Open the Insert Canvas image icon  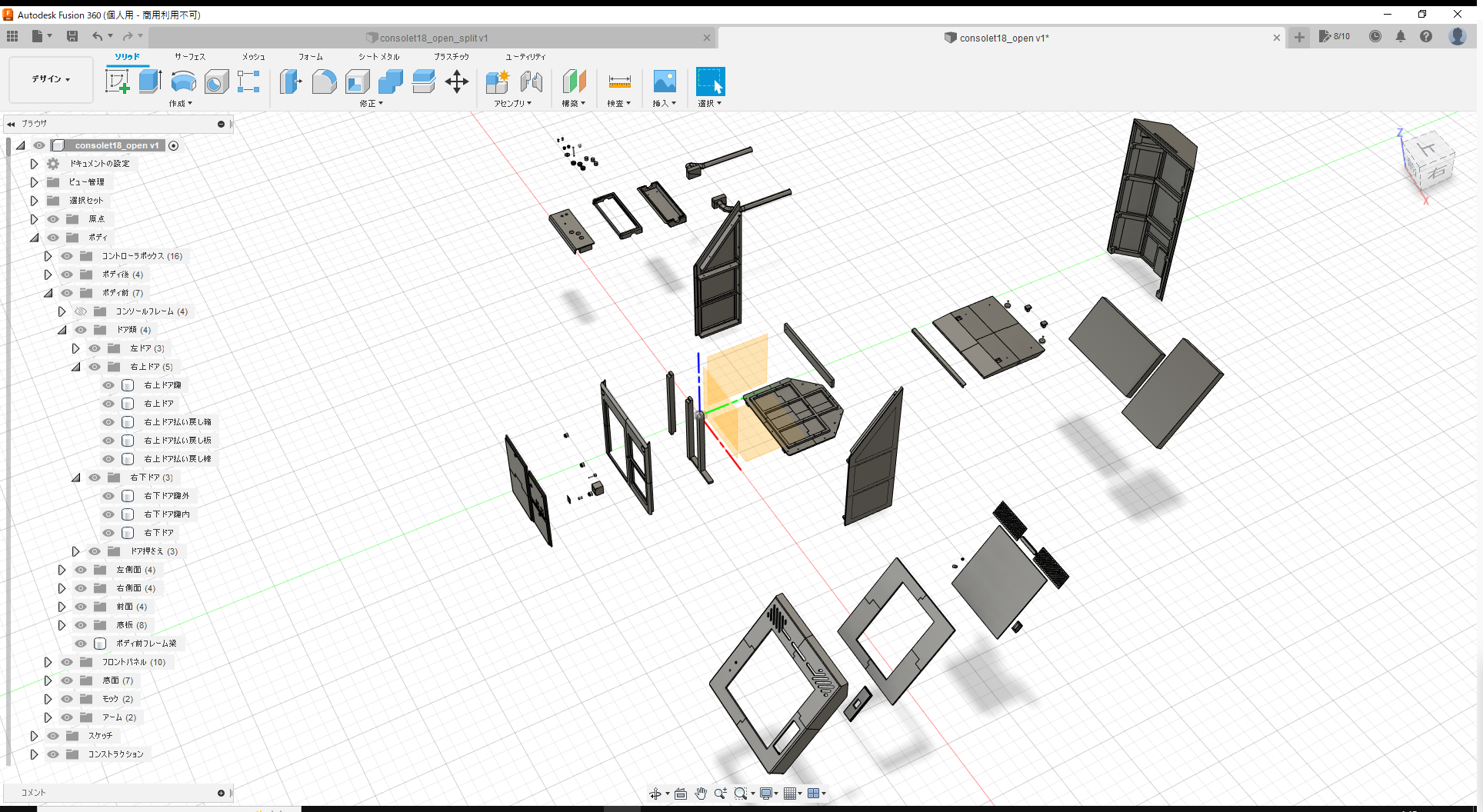pyautogui.click(x=664, y=81)
